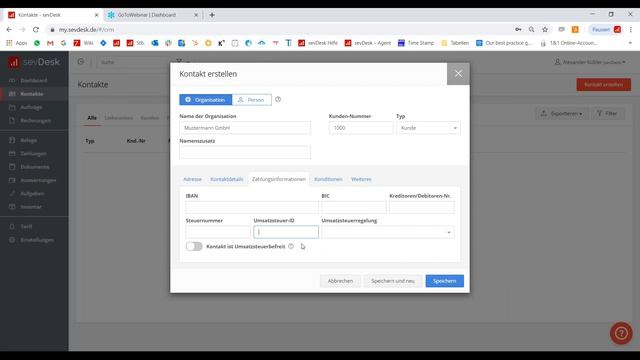640x360 pixels.
Task: Click the Kreditoren/Debitoren-Nr. field
Action: coord(422,207)
